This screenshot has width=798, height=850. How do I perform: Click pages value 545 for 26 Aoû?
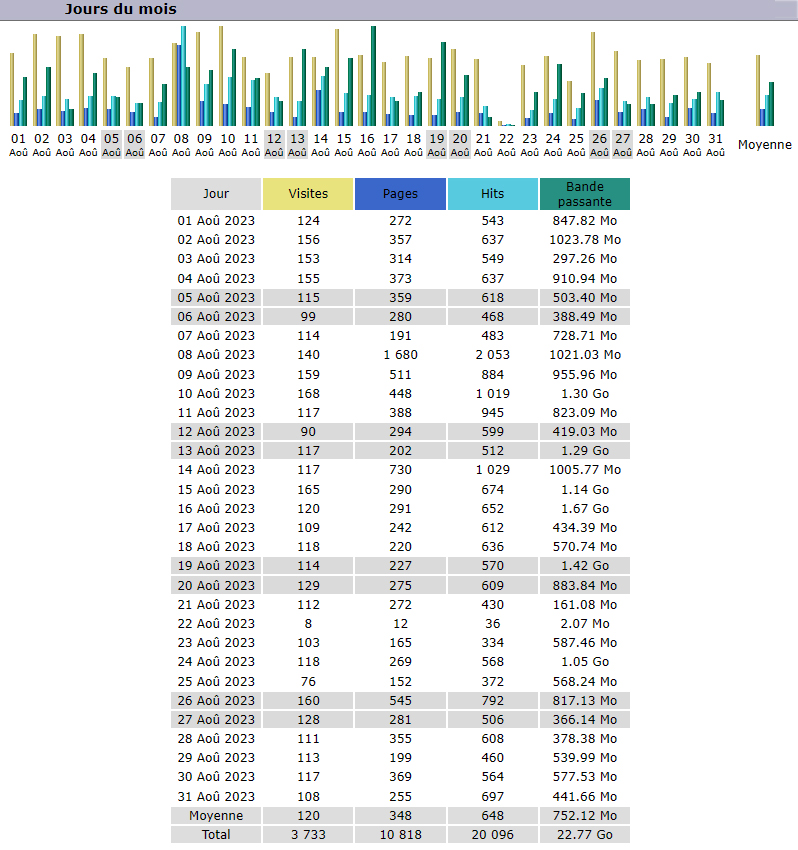click(400, 700)
